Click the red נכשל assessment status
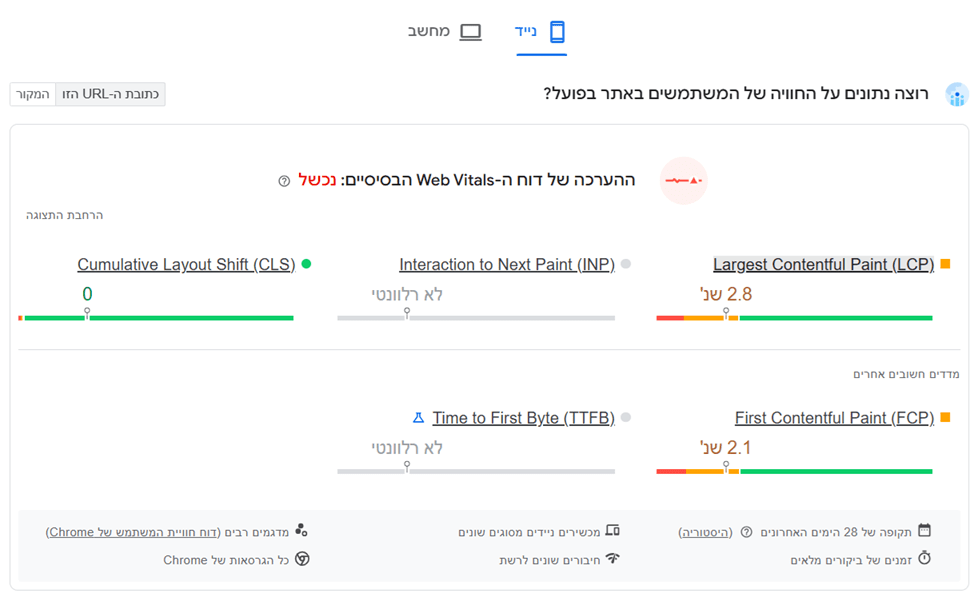The height and width of the screenshot is (593, 970). [317, 180]
